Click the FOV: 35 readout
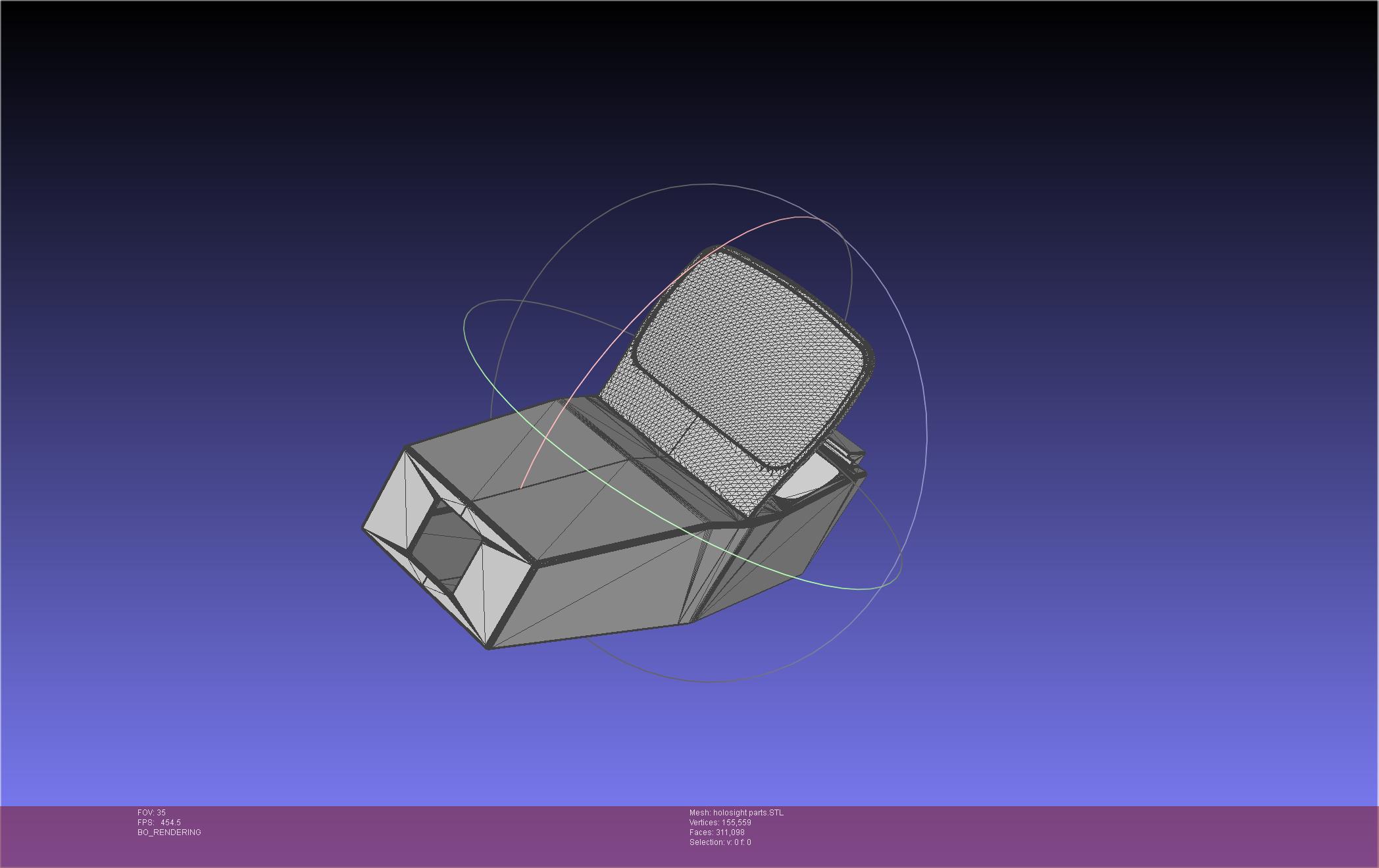 (x=151, y=813)
